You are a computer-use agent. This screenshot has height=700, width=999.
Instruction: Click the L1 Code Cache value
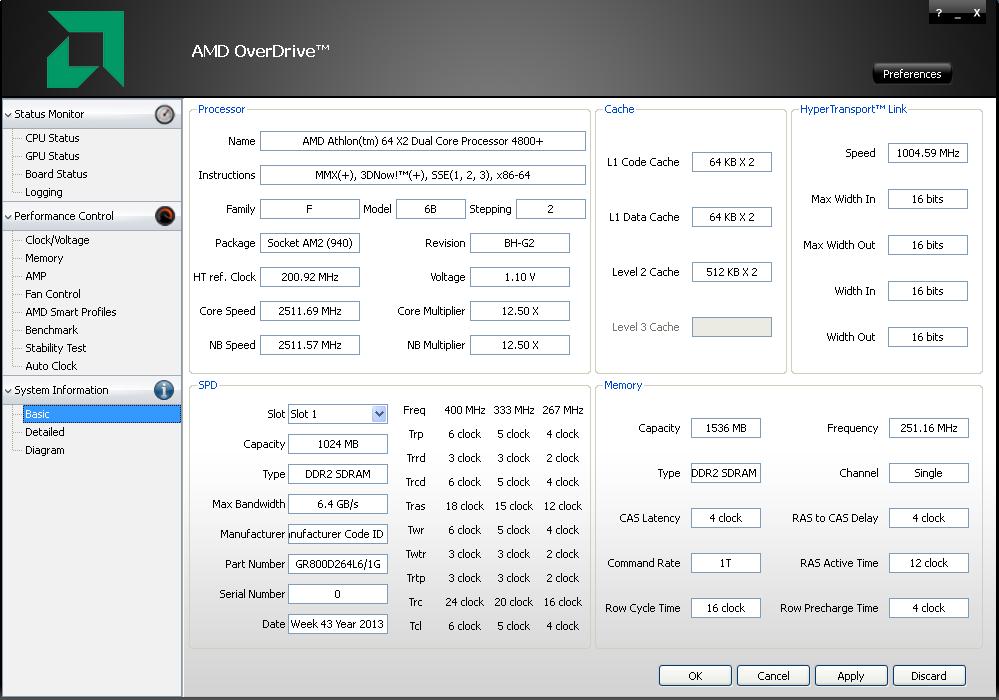(x=731, y=162)
